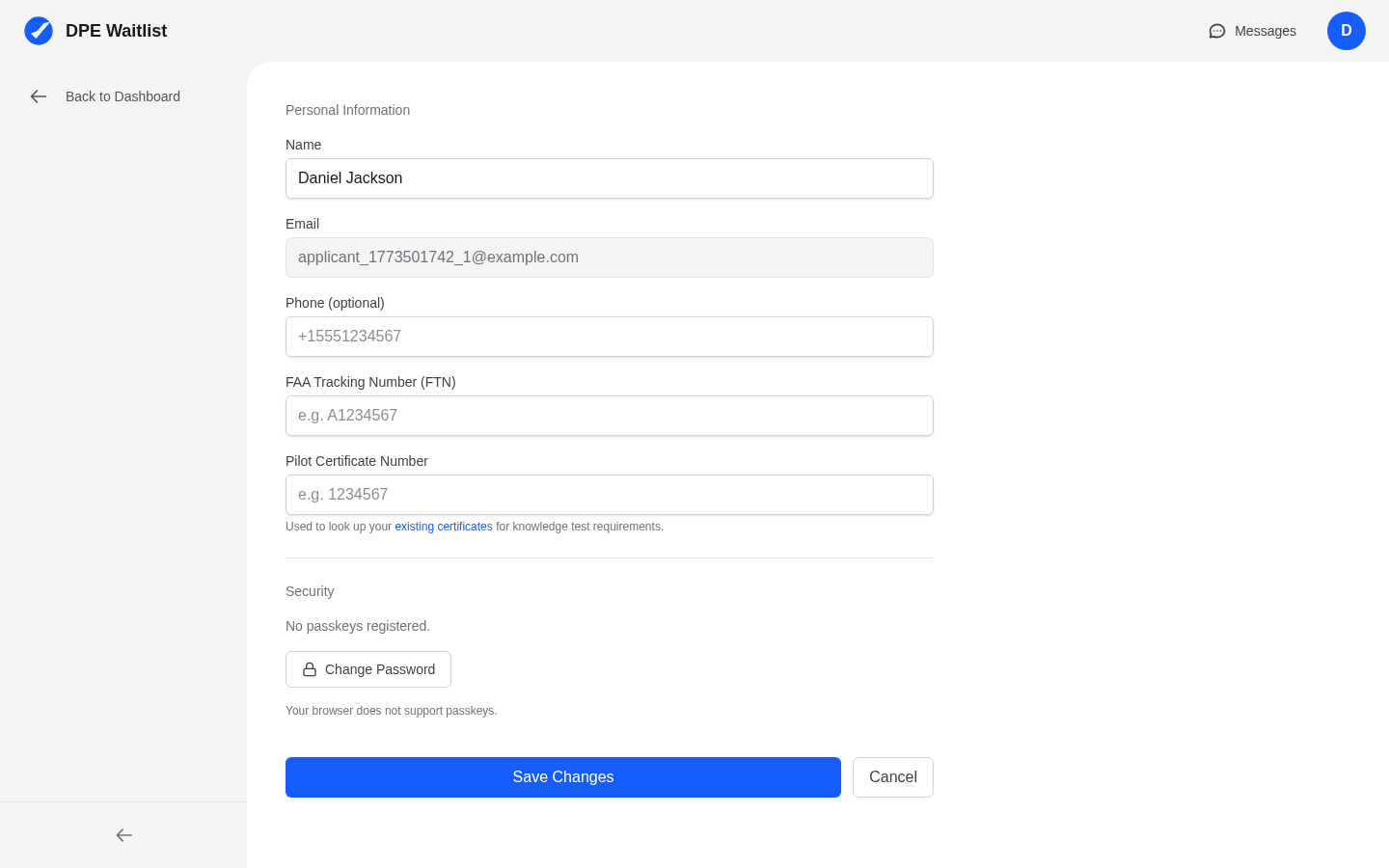This screenshot has width=1389, height=868.
Task: Select the FAA Tracking Number field
Action: pyautogui.click(x=609, y=416)
